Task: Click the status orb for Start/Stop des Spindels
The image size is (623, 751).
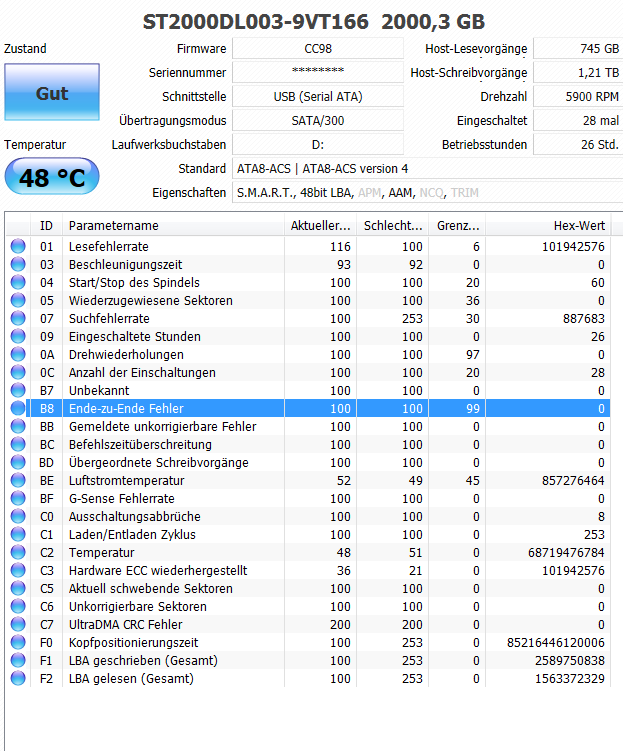Action: [x=18, y=282]
